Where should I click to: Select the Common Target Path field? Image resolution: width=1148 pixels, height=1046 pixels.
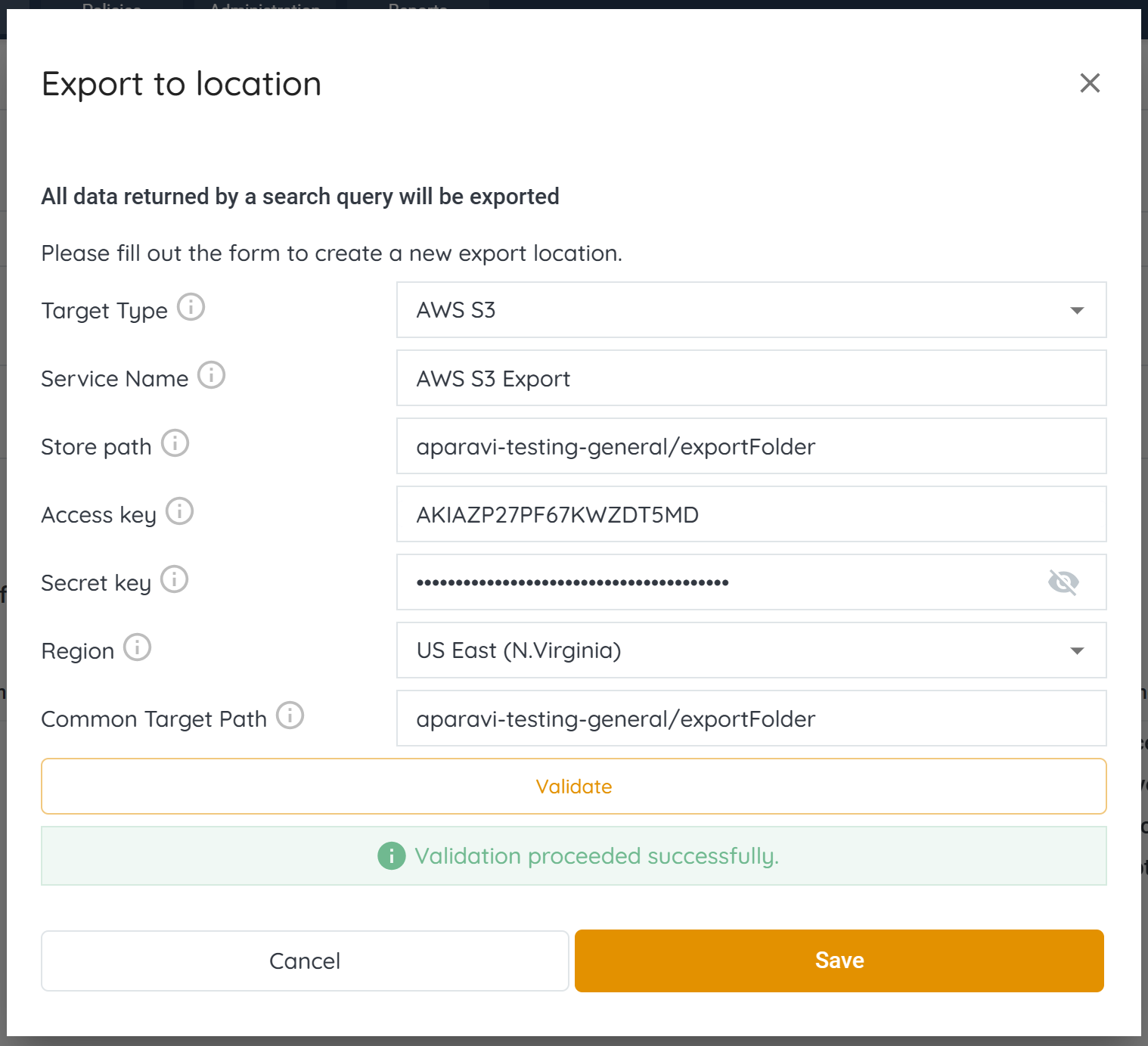pos(751,719)
